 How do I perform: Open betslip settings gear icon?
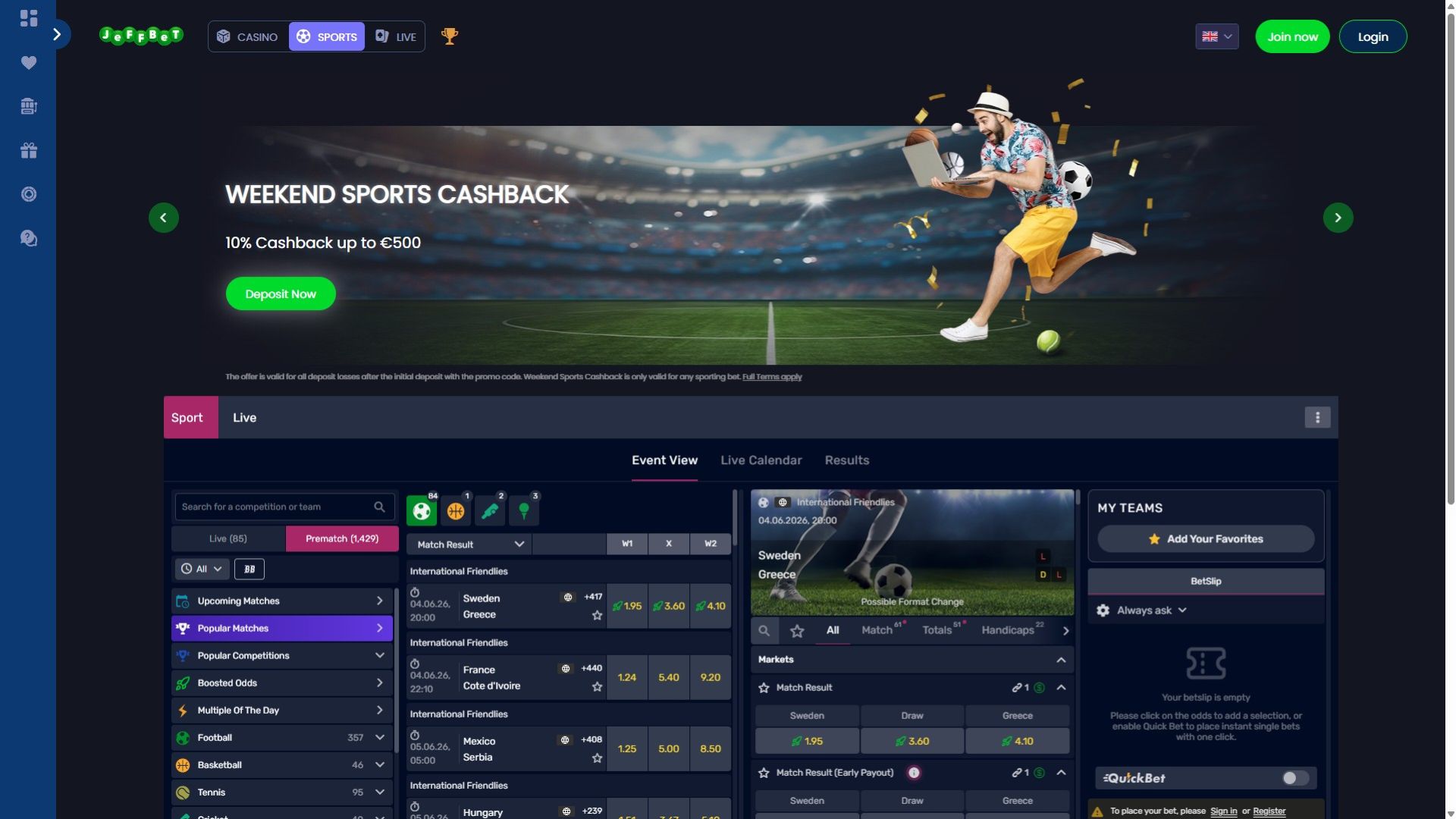click(1103, 610)
